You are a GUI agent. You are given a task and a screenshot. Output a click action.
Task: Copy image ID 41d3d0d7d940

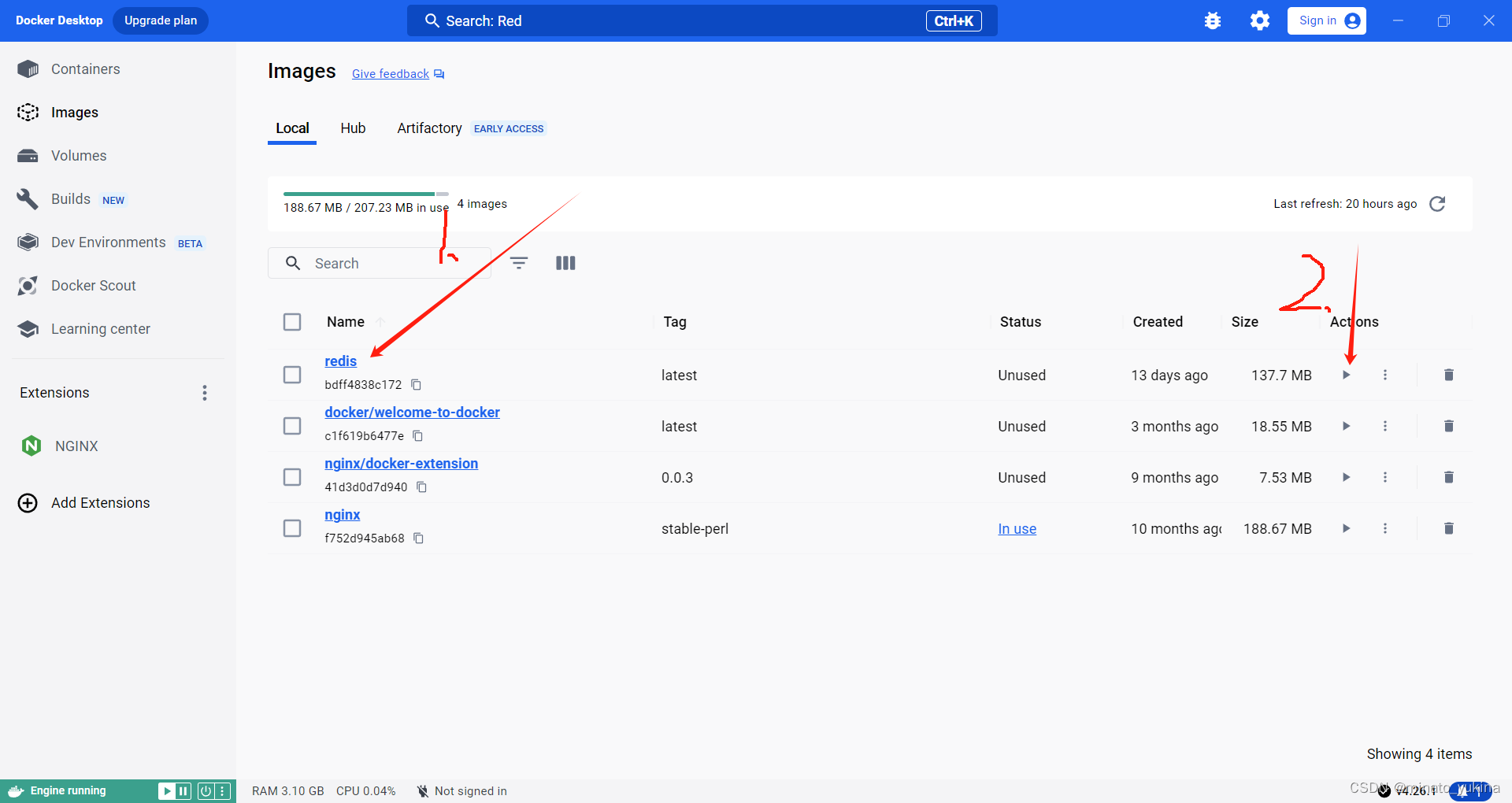click(x=422, y=487)
